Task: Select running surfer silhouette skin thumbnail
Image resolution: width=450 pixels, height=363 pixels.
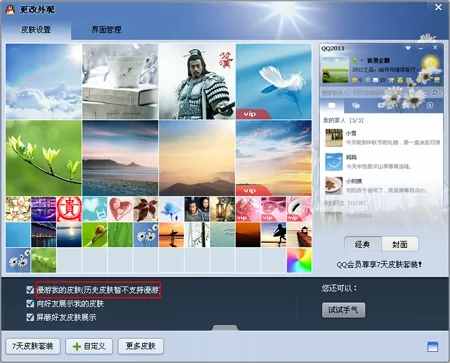Action: pyautogui.click(x=274, y=235)
